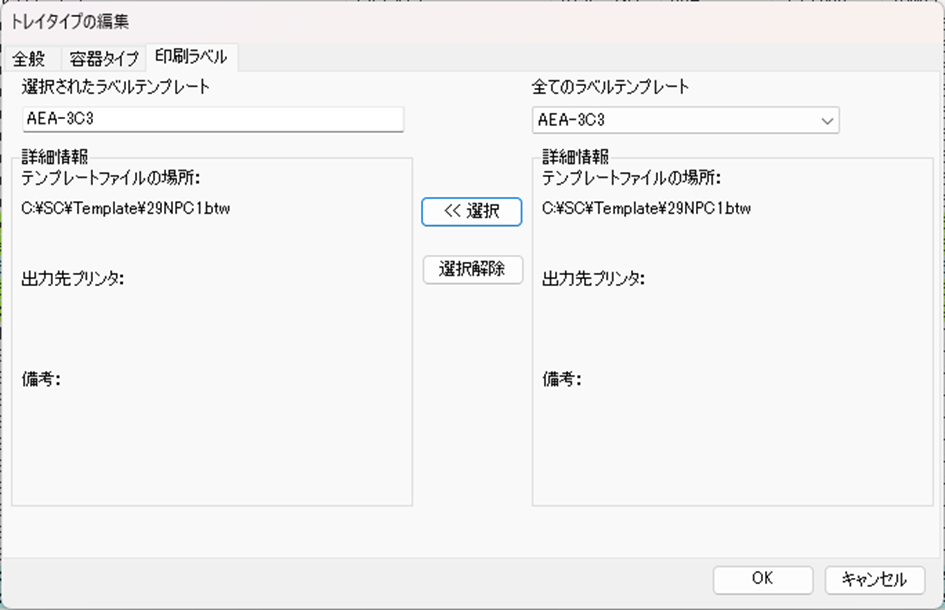Click the 選択解除 button
Viewport: 945px width, 610px height.
472,269
